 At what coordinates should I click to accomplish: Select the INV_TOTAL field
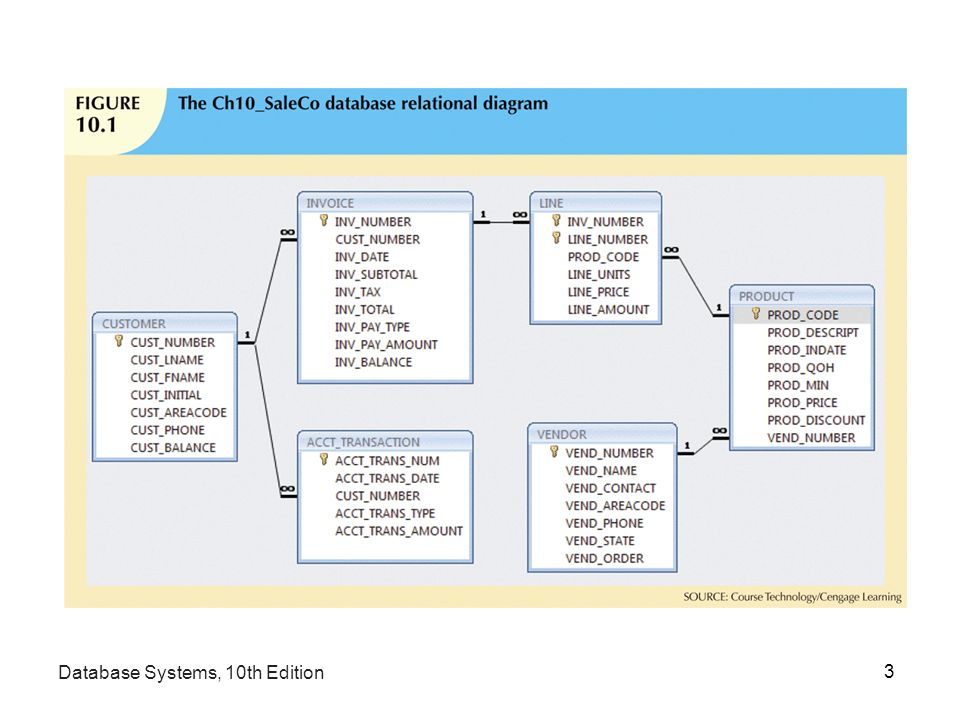(x=364, y=310)
